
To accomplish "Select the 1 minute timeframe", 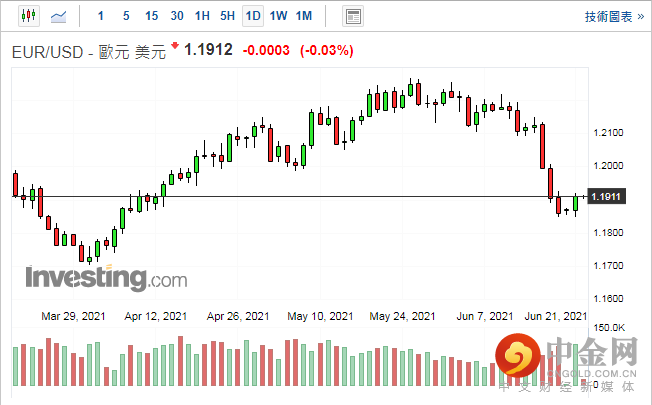I will pyautogui.click(x=101, y=16).
